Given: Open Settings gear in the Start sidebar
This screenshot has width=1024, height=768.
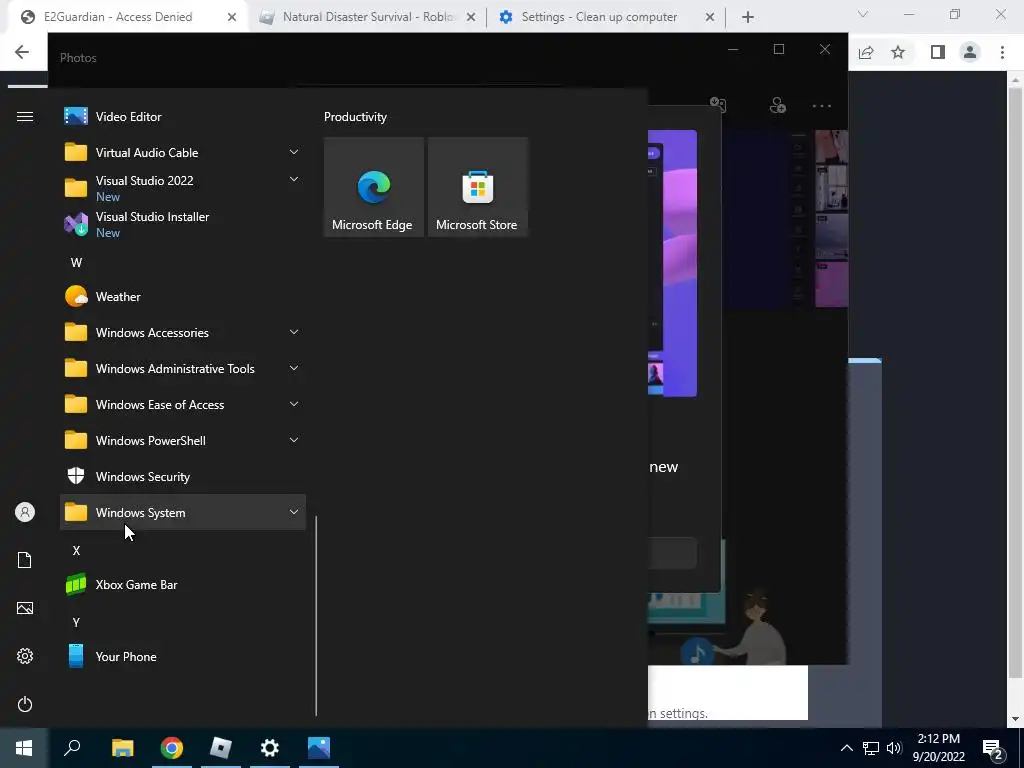Looking at the screenshot, I should pyautogui.click(x=25, y=656).
